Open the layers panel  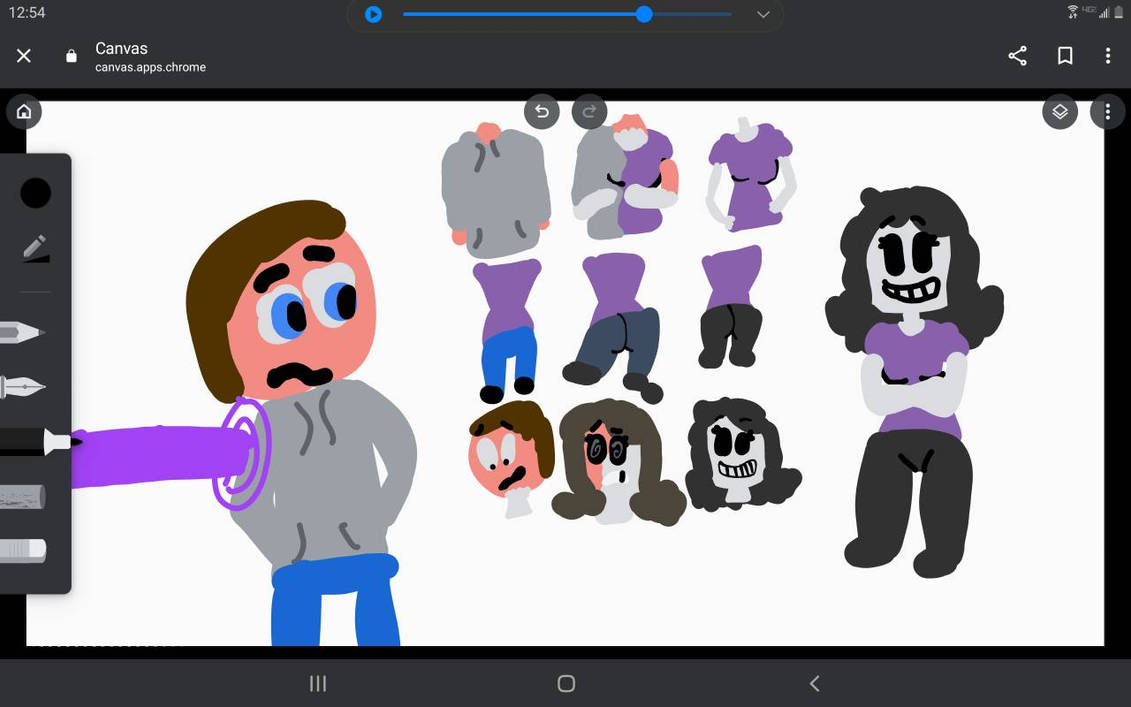[x=1060, y=111]
